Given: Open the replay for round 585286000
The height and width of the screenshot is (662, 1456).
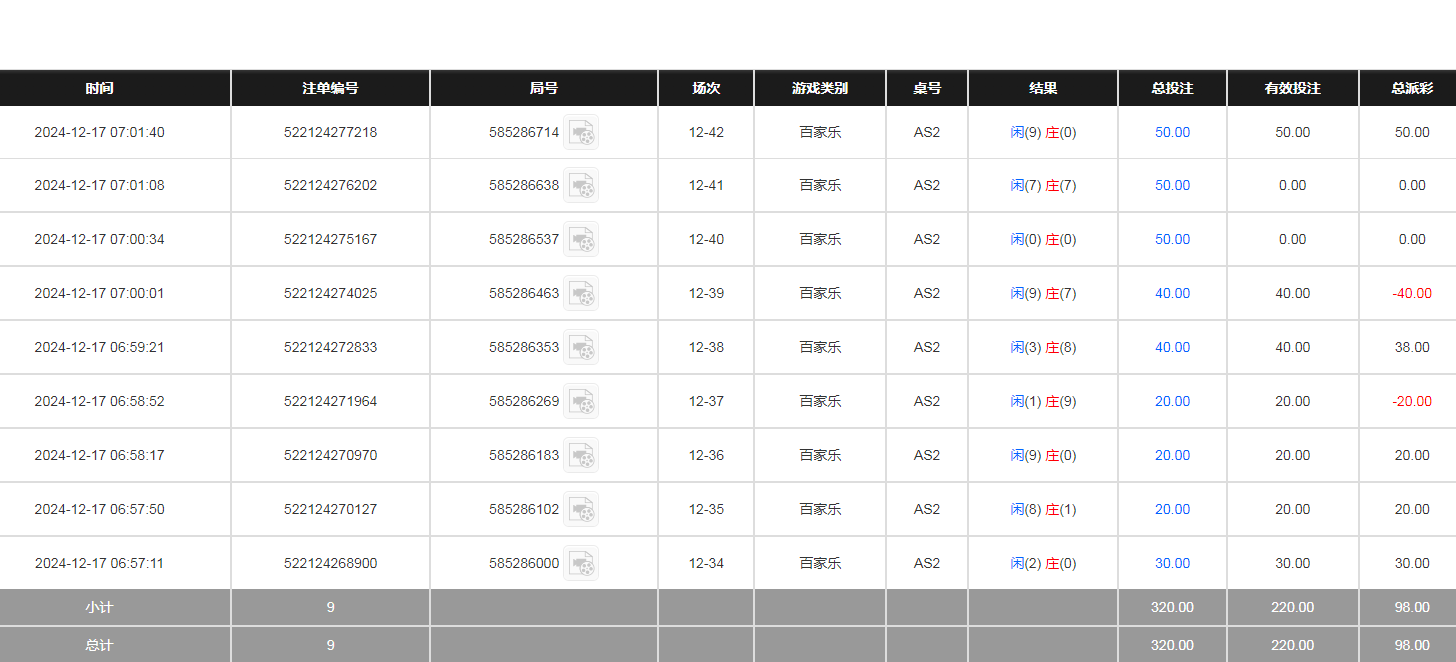Looking at the screenshot, I should click(580, 563).
